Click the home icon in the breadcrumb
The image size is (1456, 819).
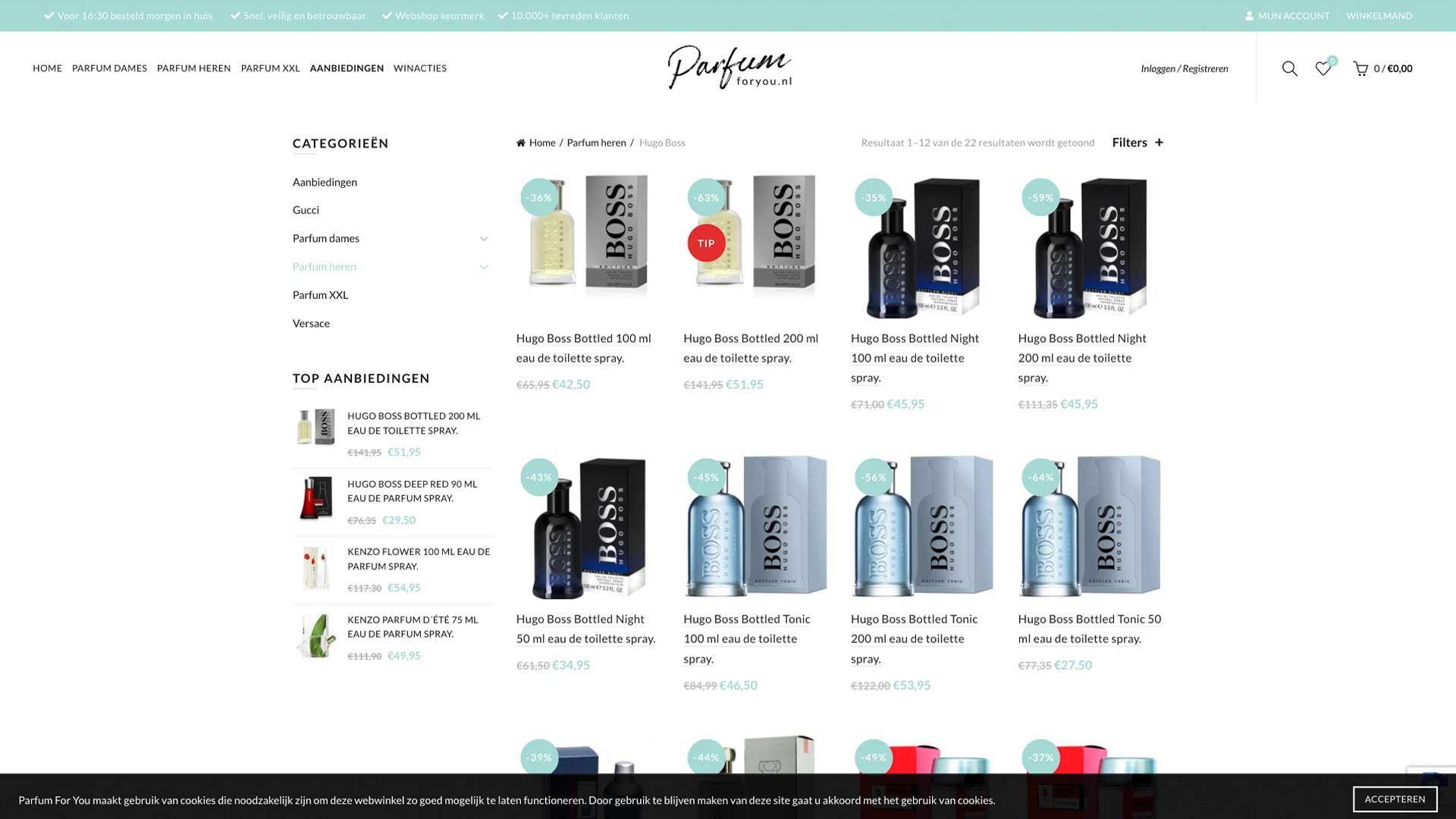(x=521, y=142)
